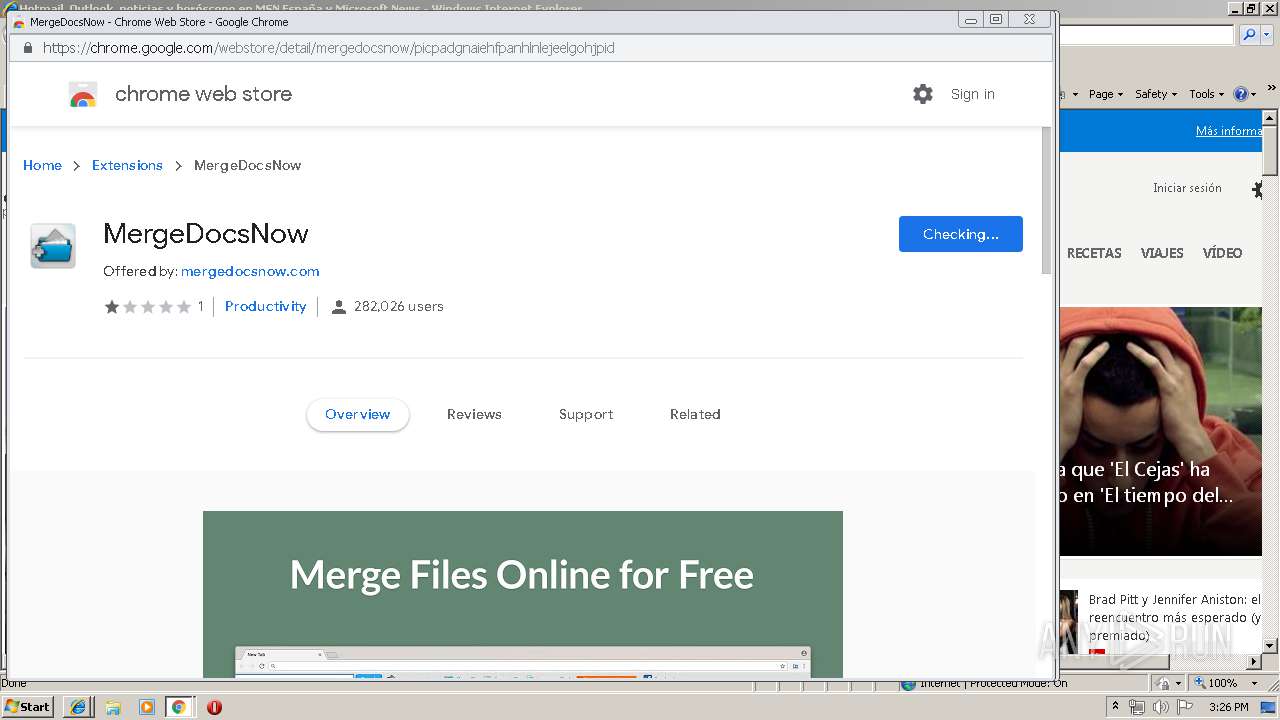Click the users count person icon

(x=338, y=307)
